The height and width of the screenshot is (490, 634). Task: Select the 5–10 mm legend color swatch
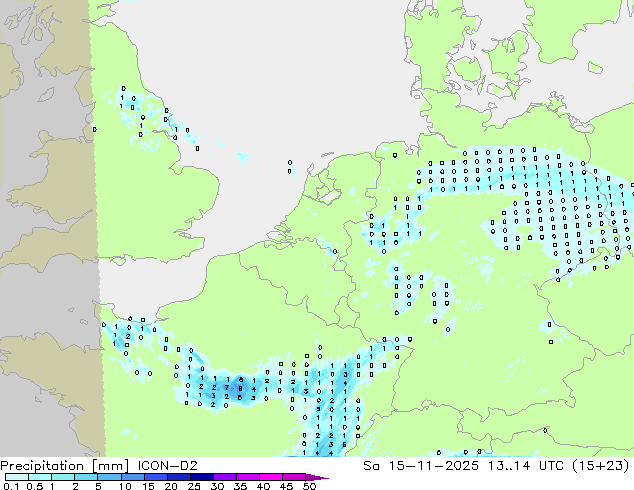109,477
